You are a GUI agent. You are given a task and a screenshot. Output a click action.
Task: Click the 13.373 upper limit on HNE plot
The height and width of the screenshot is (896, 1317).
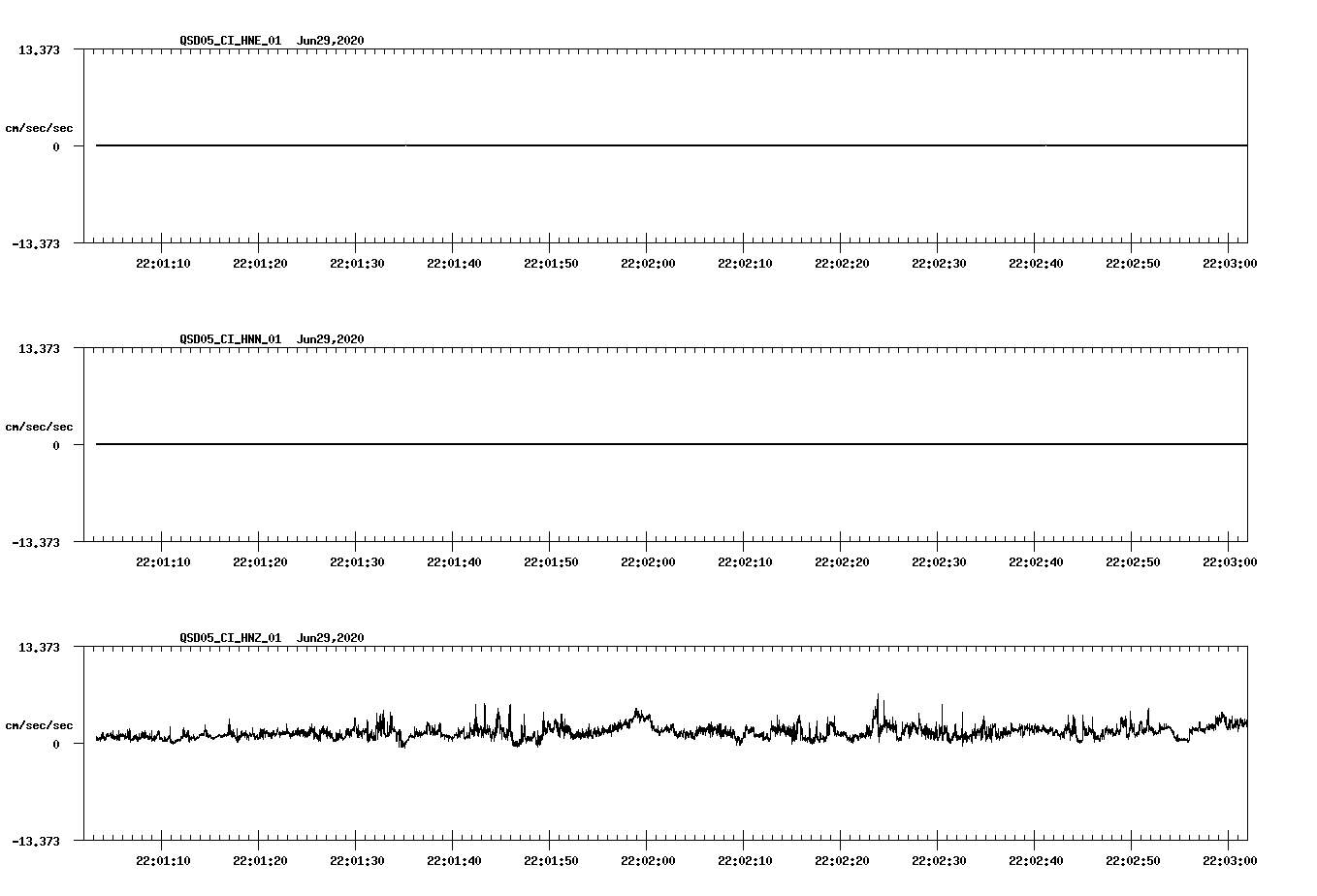[39, 50]
